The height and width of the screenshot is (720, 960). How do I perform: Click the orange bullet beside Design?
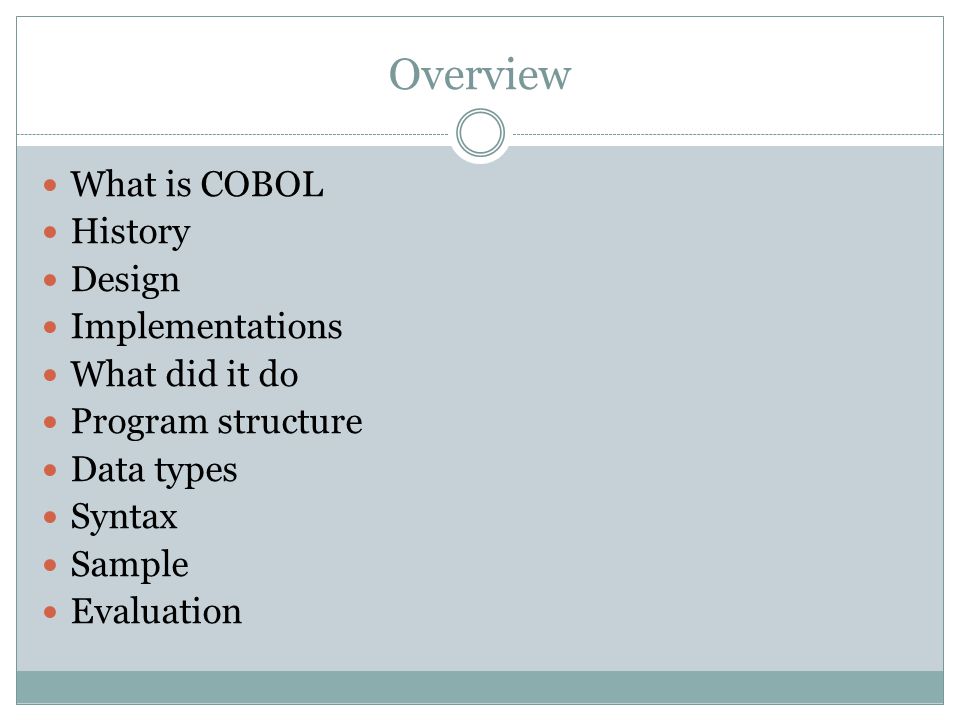[50, 280]
